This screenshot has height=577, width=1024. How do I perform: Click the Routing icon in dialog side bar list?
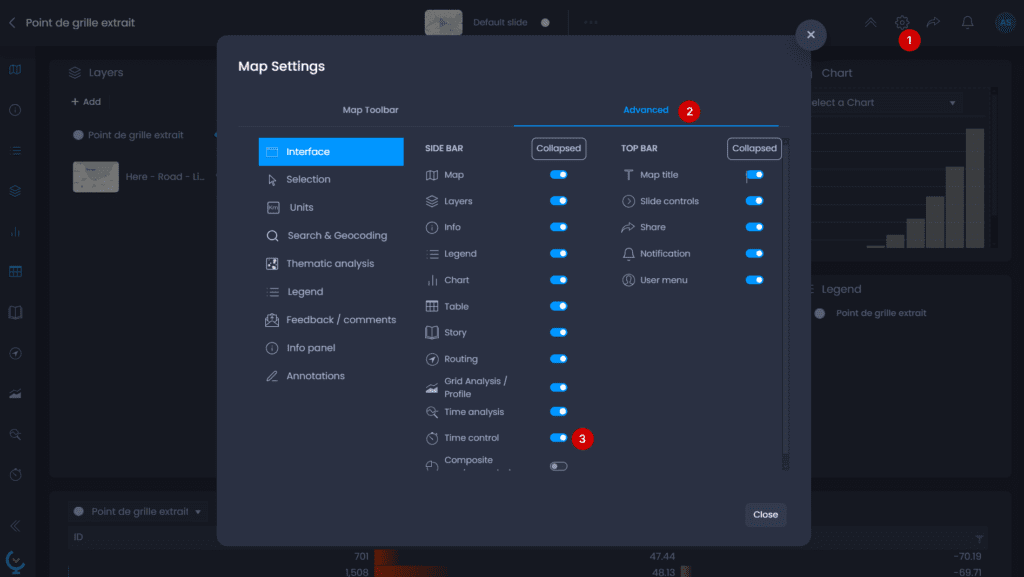coord(432,359)
